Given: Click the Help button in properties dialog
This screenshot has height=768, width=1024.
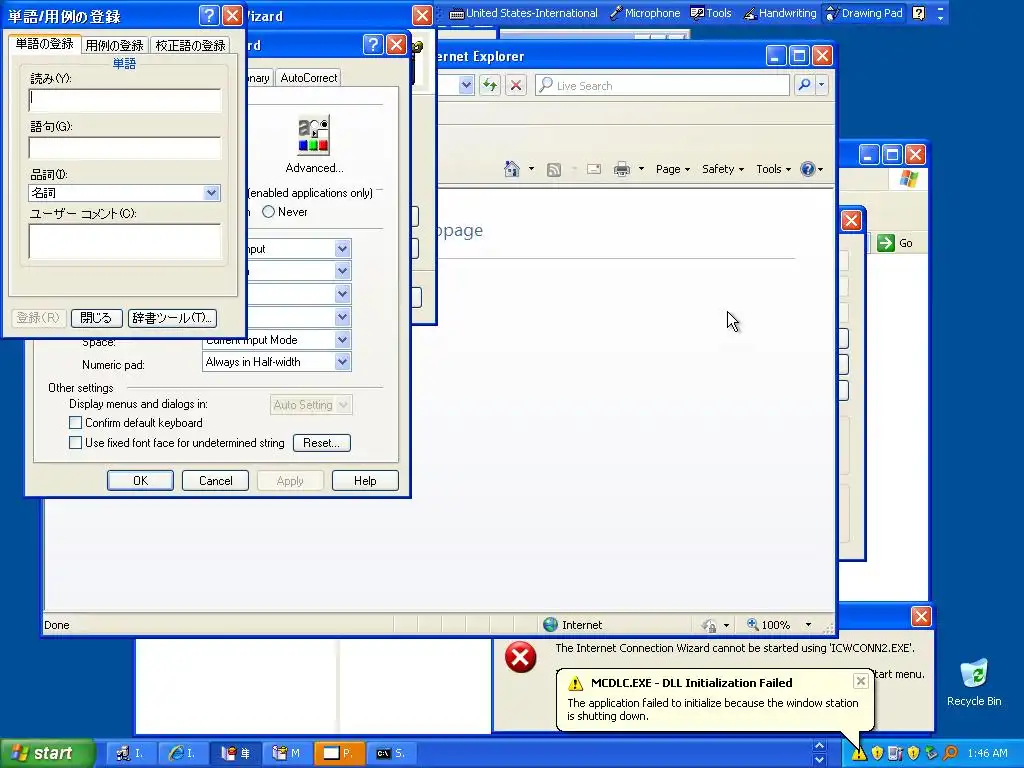Looking at the screenshot, I should pyautogui.click(x=365, y=481).
